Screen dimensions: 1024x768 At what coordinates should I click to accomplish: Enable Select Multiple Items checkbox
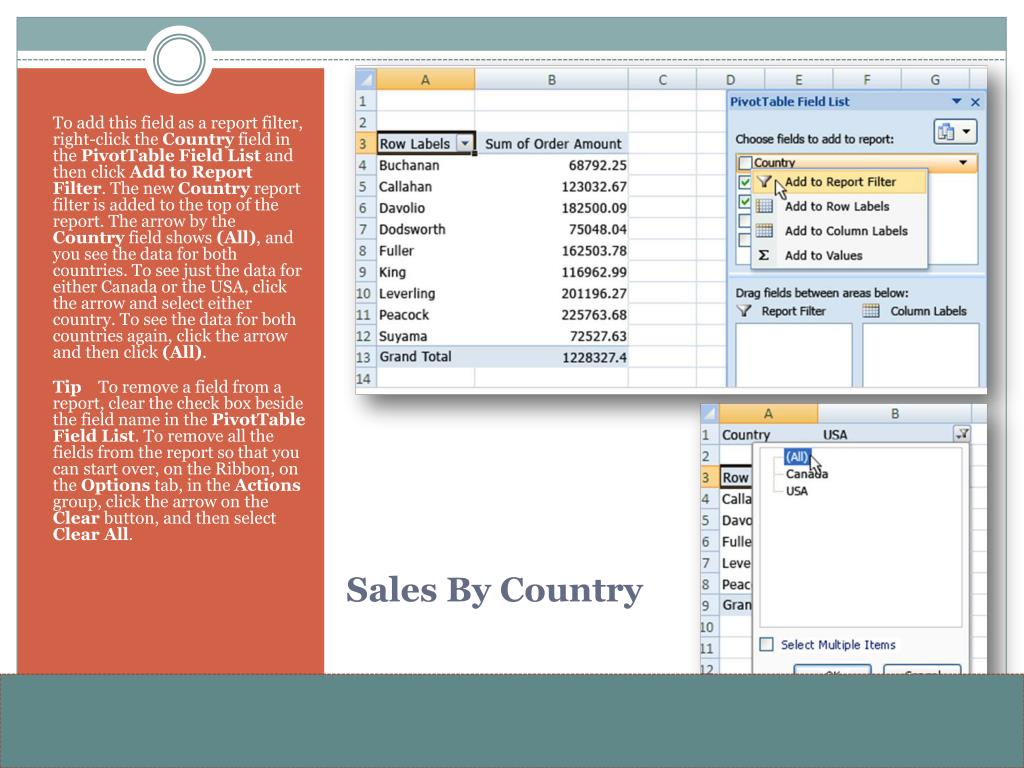tap(767, 645)
